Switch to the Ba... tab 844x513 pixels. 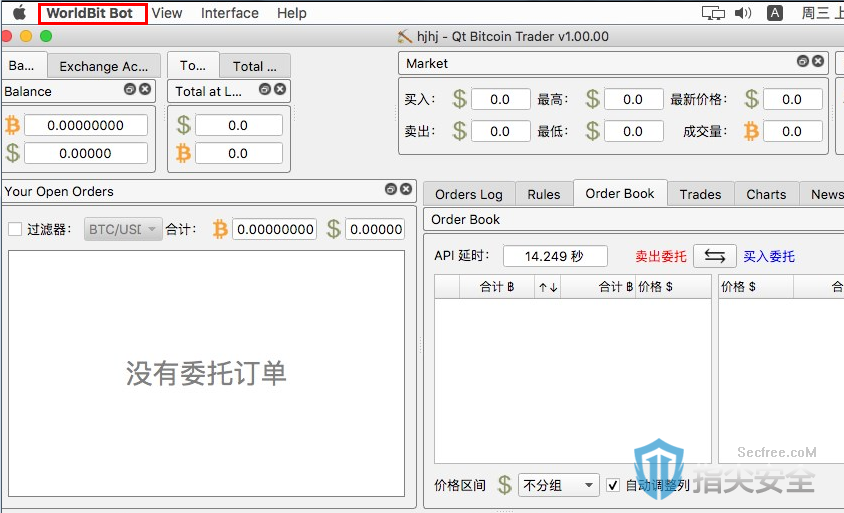point(22,66)
